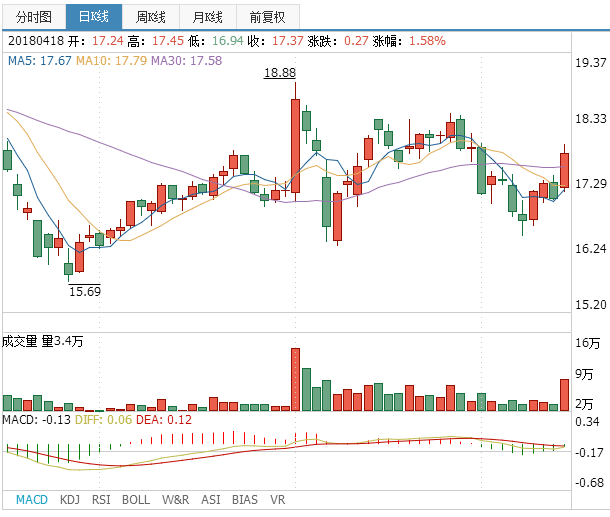This screenshot has width=610, height=517.
Task: Show the RSI indicator
Action: (x=101, y=499)
